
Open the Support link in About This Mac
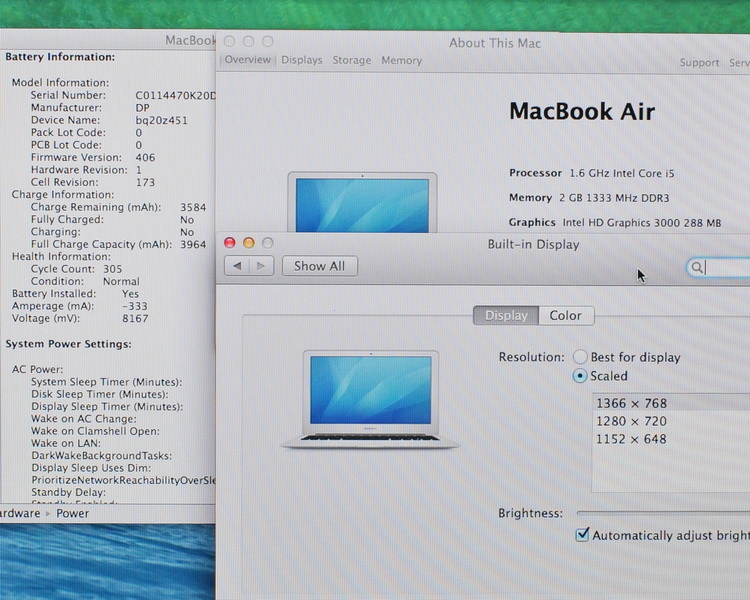pyautogui.click(x=699, y=63)
